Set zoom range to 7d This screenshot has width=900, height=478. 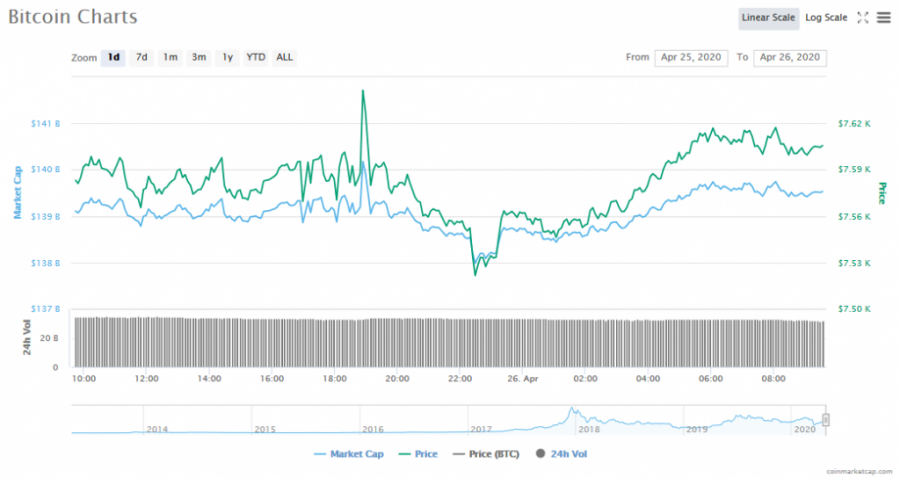tap(141, 57)
